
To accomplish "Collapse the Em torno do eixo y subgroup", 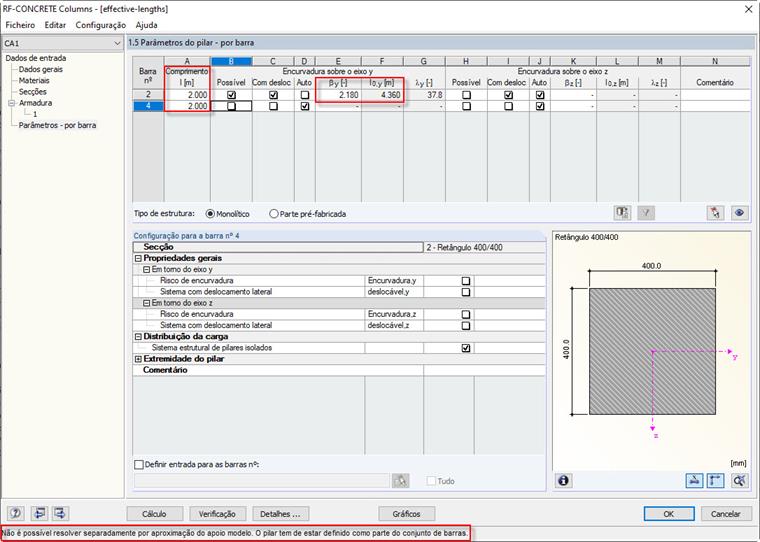I will (x=146, y=270).
